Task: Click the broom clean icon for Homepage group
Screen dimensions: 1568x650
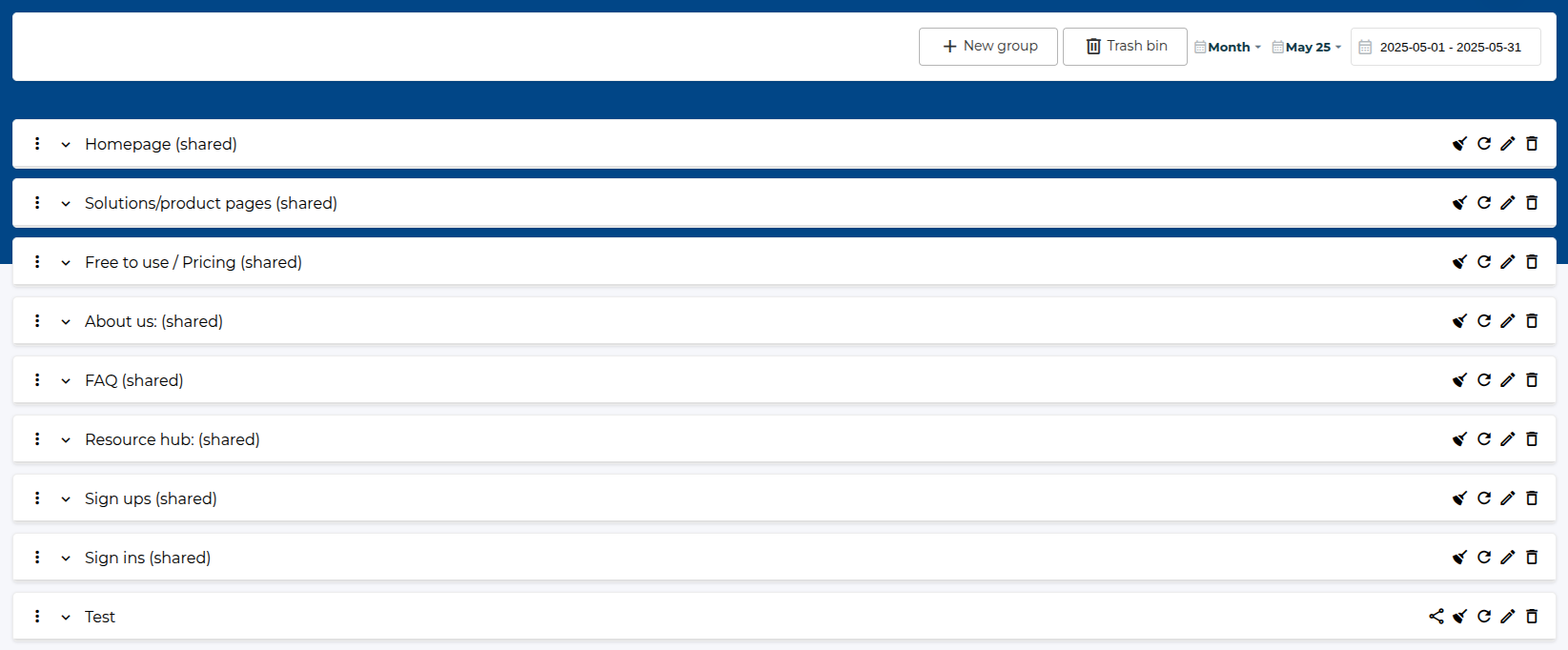Action: [x=1459, y=144]
